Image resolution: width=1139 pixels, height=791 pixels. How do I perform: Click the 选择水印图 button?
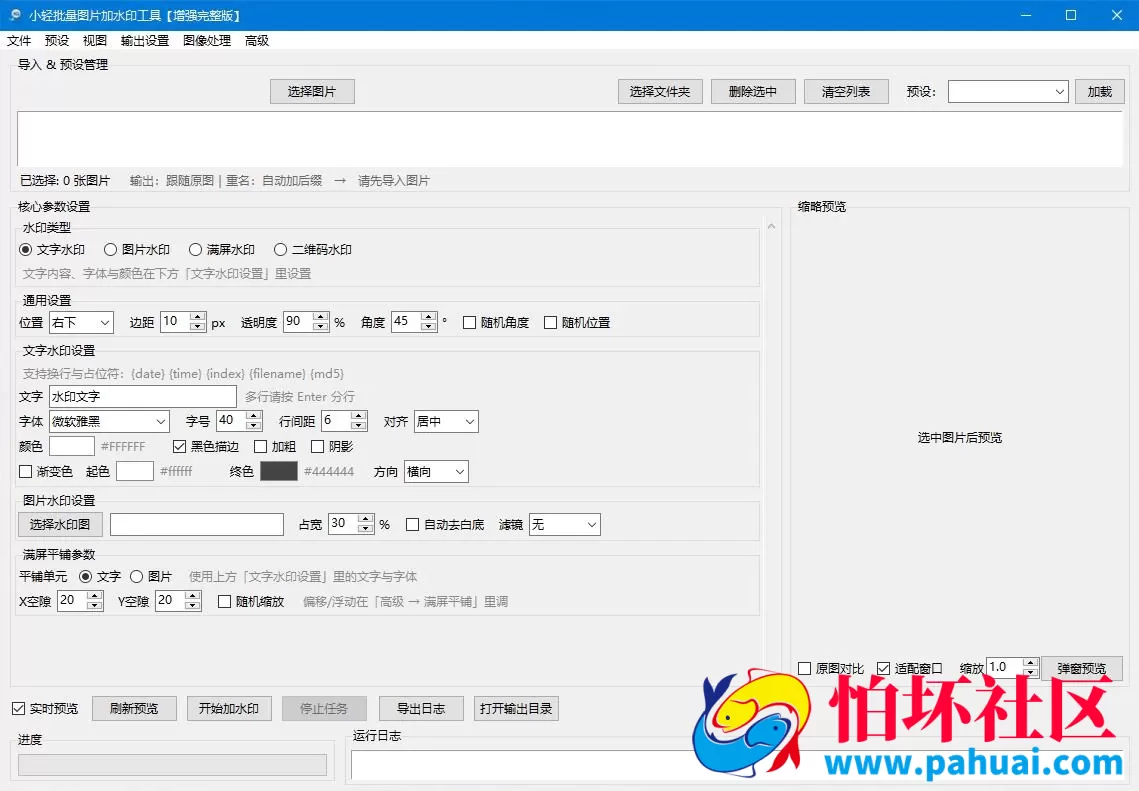click(x=60, y=524)
